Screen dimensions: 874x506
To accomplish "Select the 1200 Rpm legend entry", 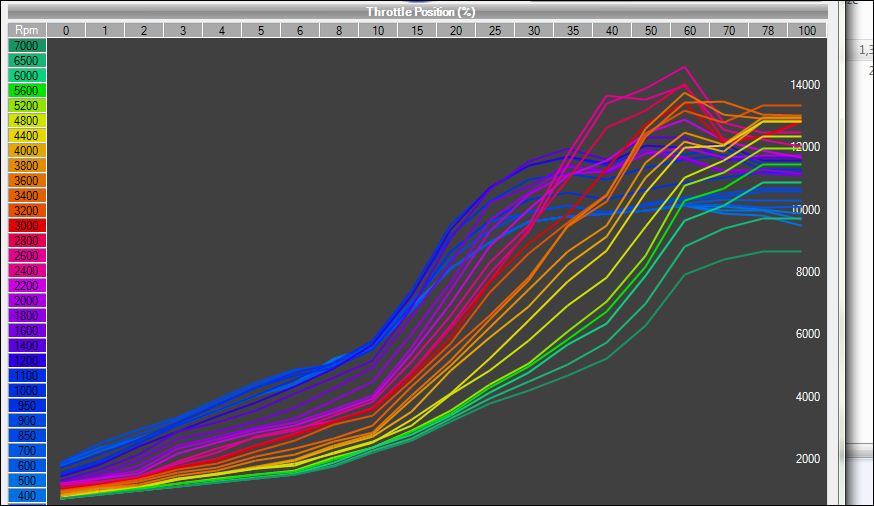I will [x=27, y=361].
